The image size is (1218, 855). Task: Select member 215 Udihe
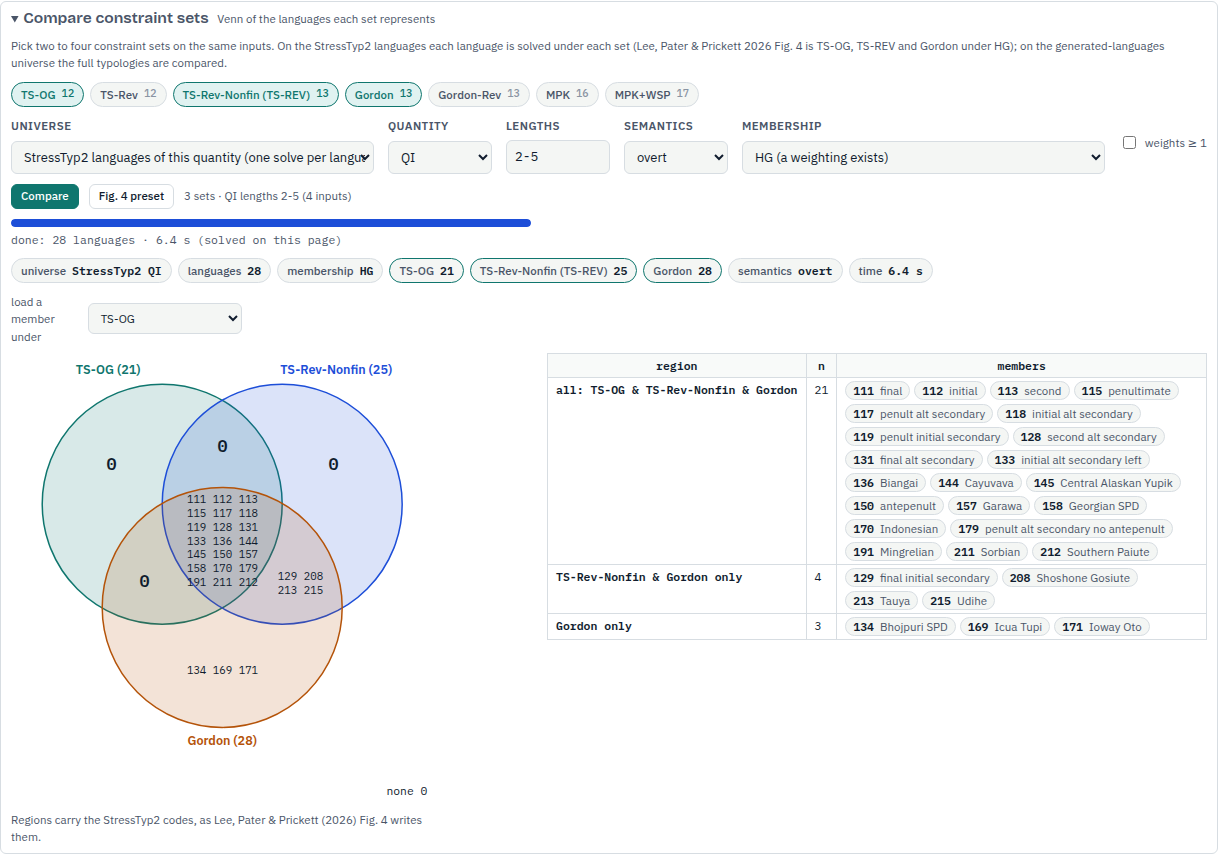[958, 601]
